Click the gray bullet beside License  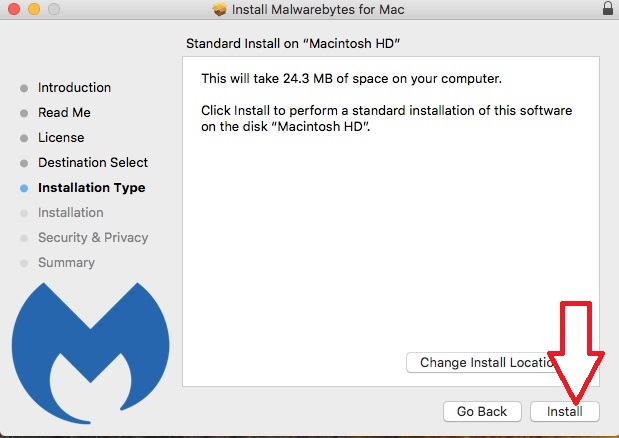[24, 138]
